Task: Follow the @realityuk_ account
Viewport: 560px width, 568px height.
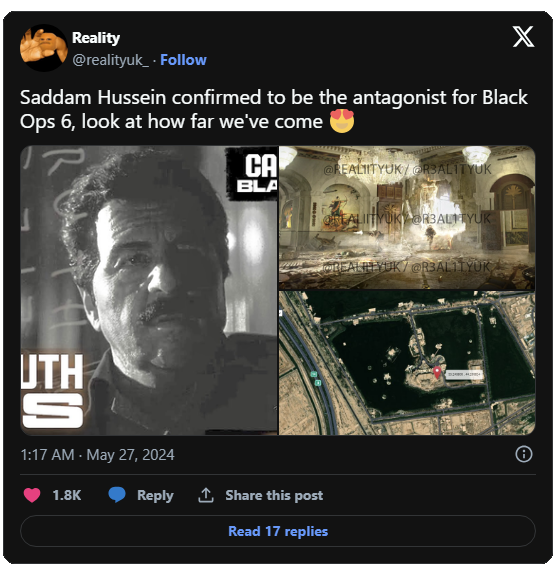Action: pyautogui.click(x=183, y=60)
